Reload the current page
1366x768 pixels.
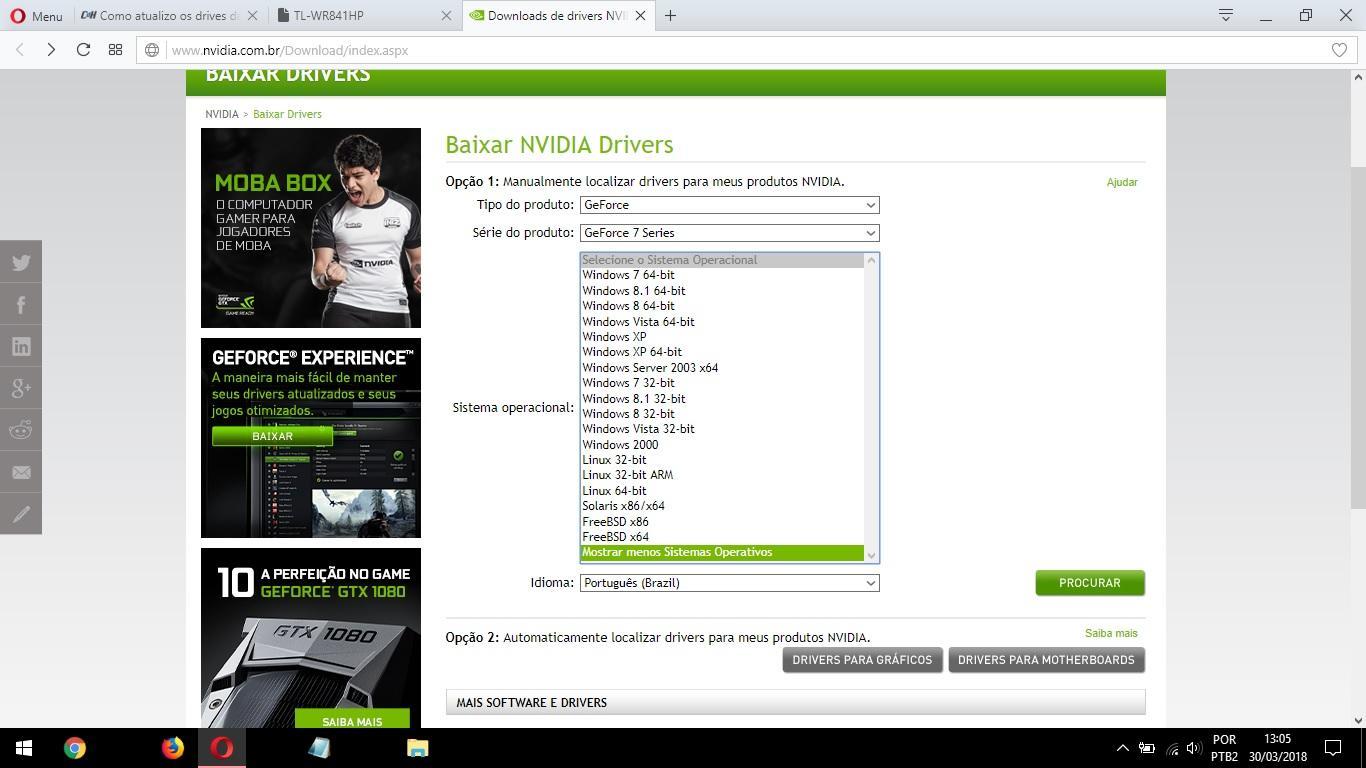point(84,50)
